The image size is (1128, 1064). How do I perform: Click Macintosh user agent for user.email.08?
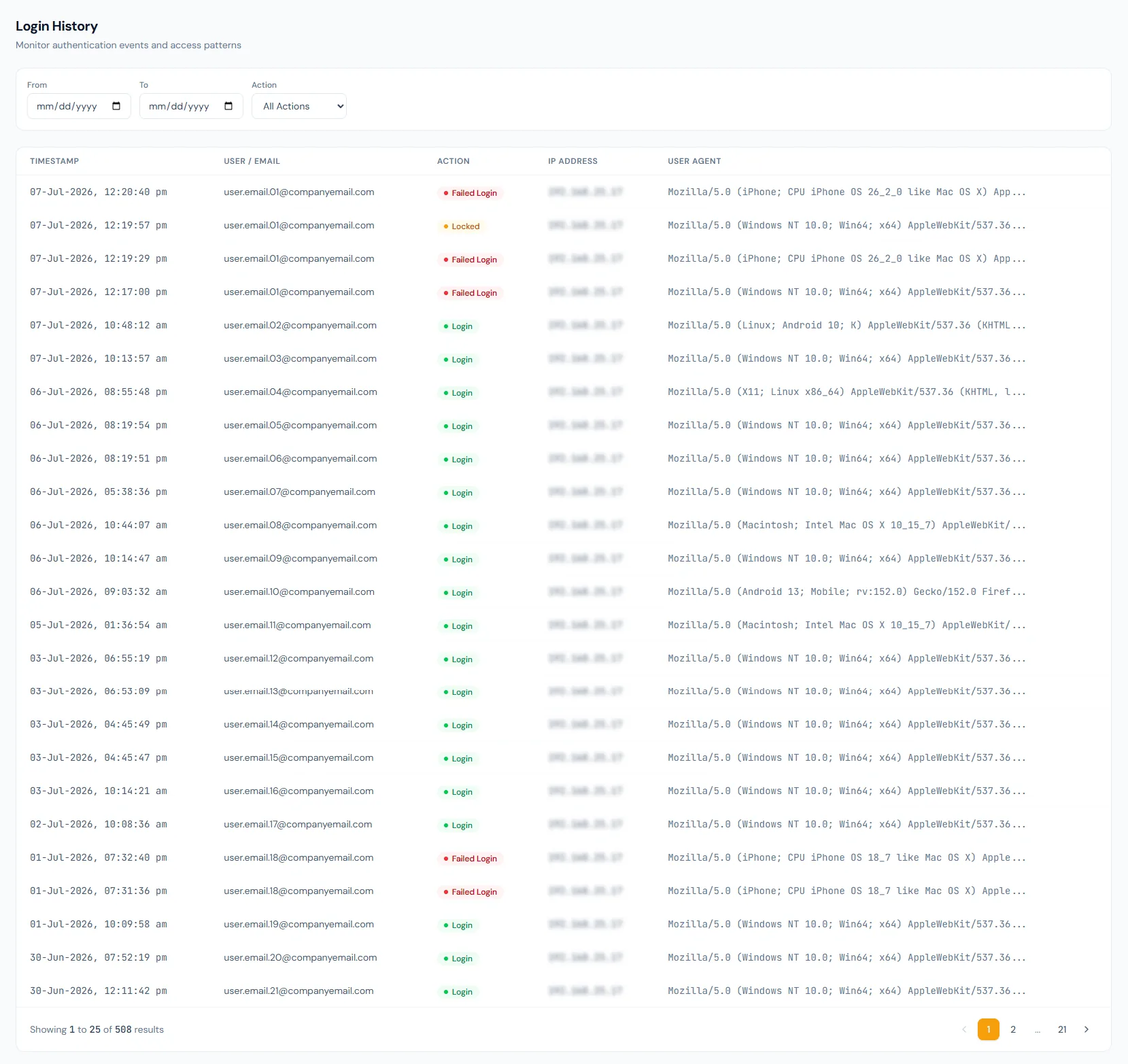(x=847, y=525)
